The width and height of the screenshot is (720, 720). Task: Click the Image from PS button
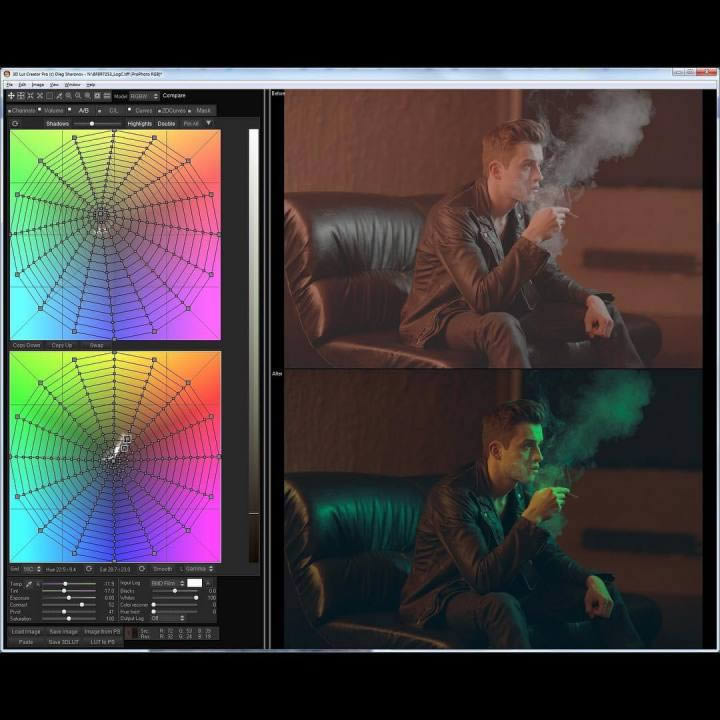(x=102, y=632)
